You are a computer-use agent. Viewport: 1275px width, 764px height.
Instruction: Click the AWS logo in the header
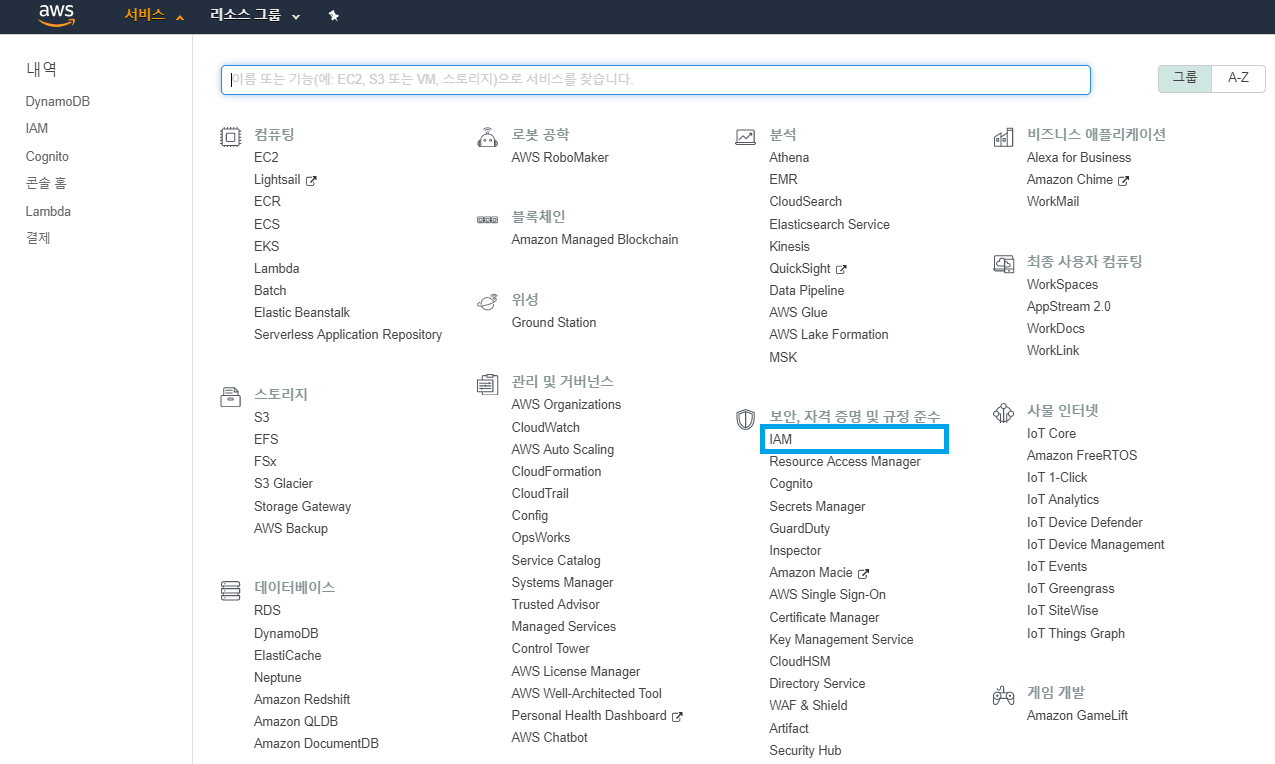coord(57,16)
